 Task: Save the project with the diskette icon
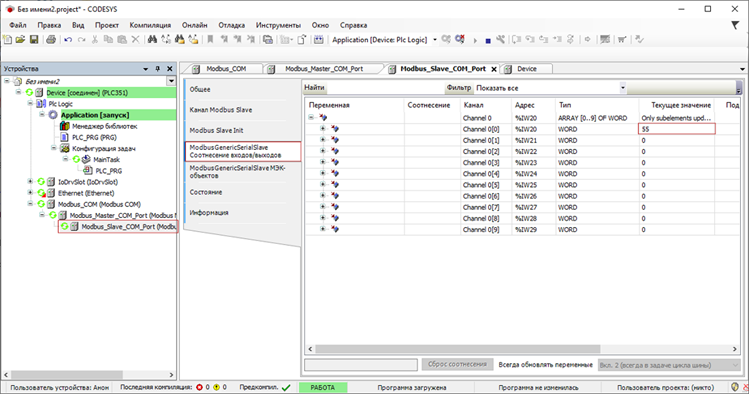tap(34, 40)
